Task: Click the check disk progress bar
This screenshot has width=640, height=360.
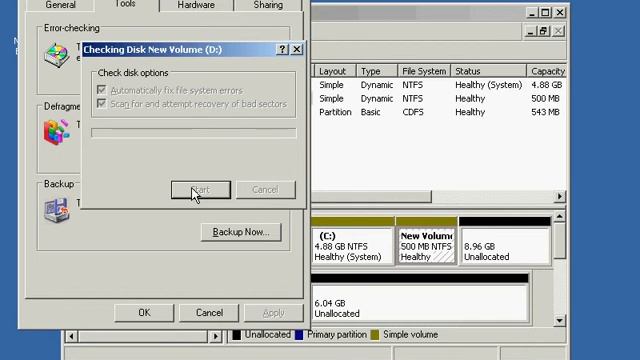Action: tap(194, 133)
